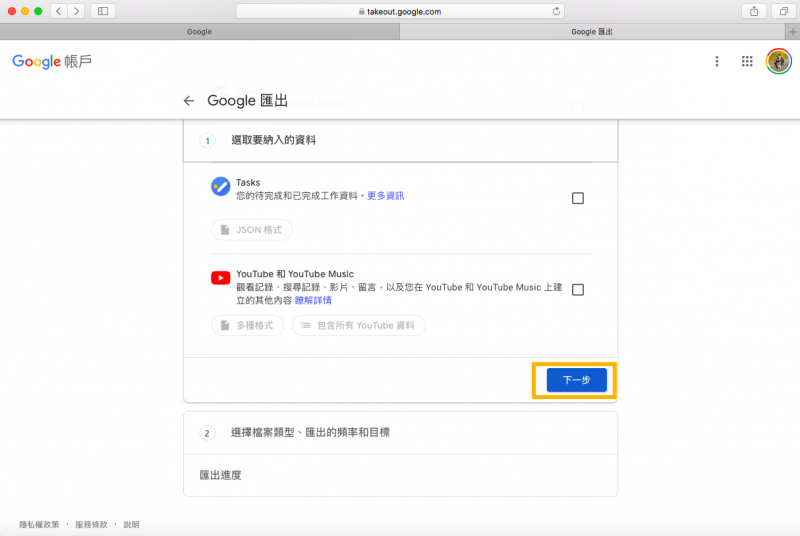Screen dimensions: 800x536
Task: Click the YouTube 和 YouTube Music title
Action: (x=295, y=274)
